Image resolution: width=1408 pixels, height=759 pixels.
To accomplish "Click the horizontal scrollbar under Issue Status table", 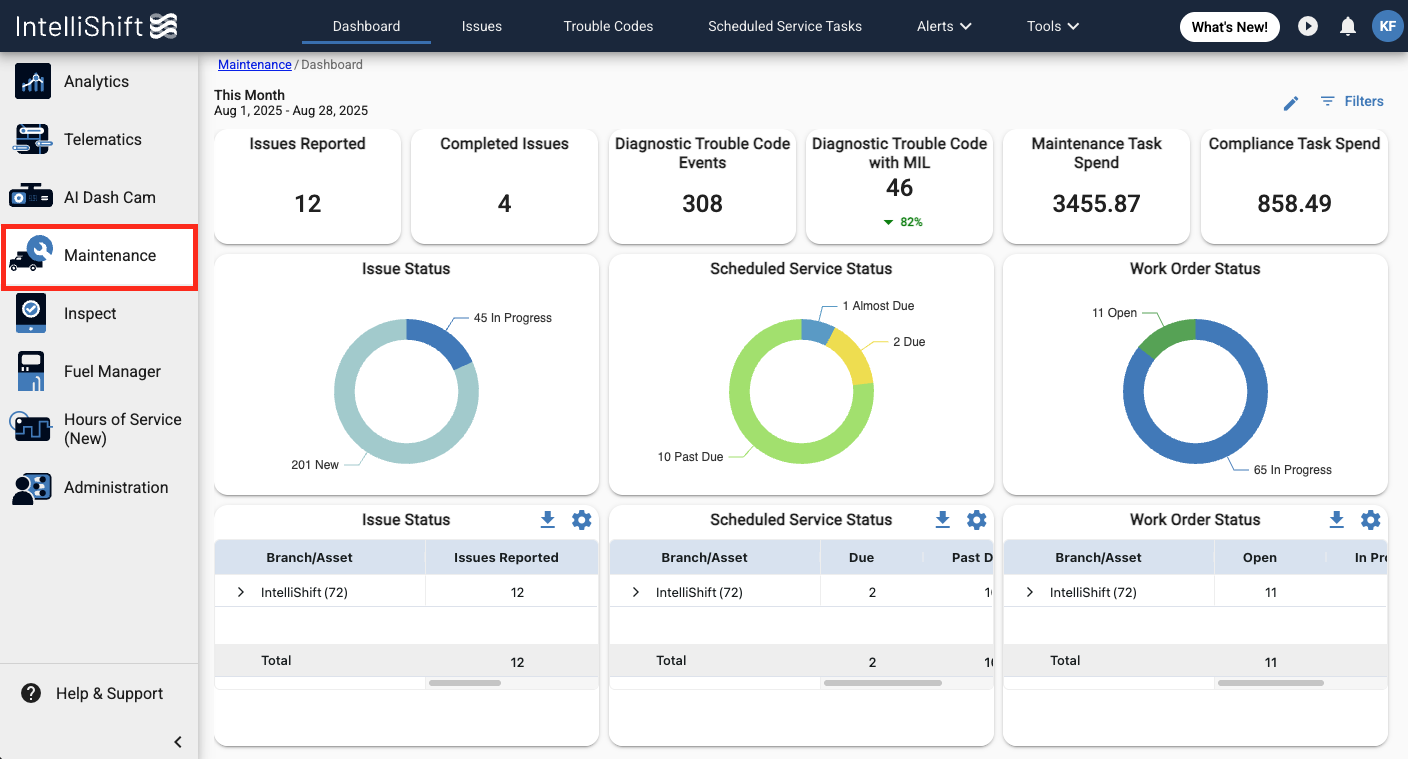I will pyautogui.click(x=464, y=683).
